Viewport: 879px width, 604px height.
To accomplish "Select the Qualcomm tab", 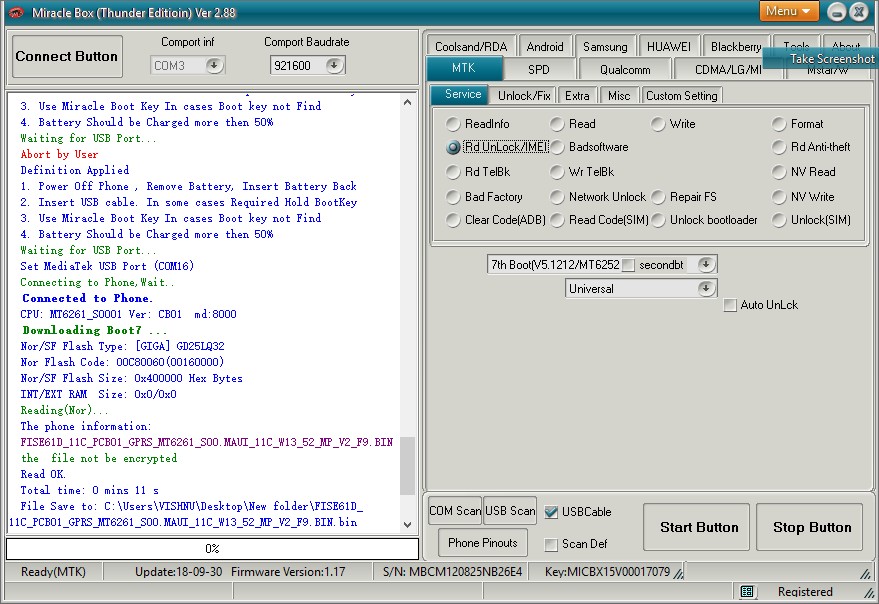I will pos(625,70).
